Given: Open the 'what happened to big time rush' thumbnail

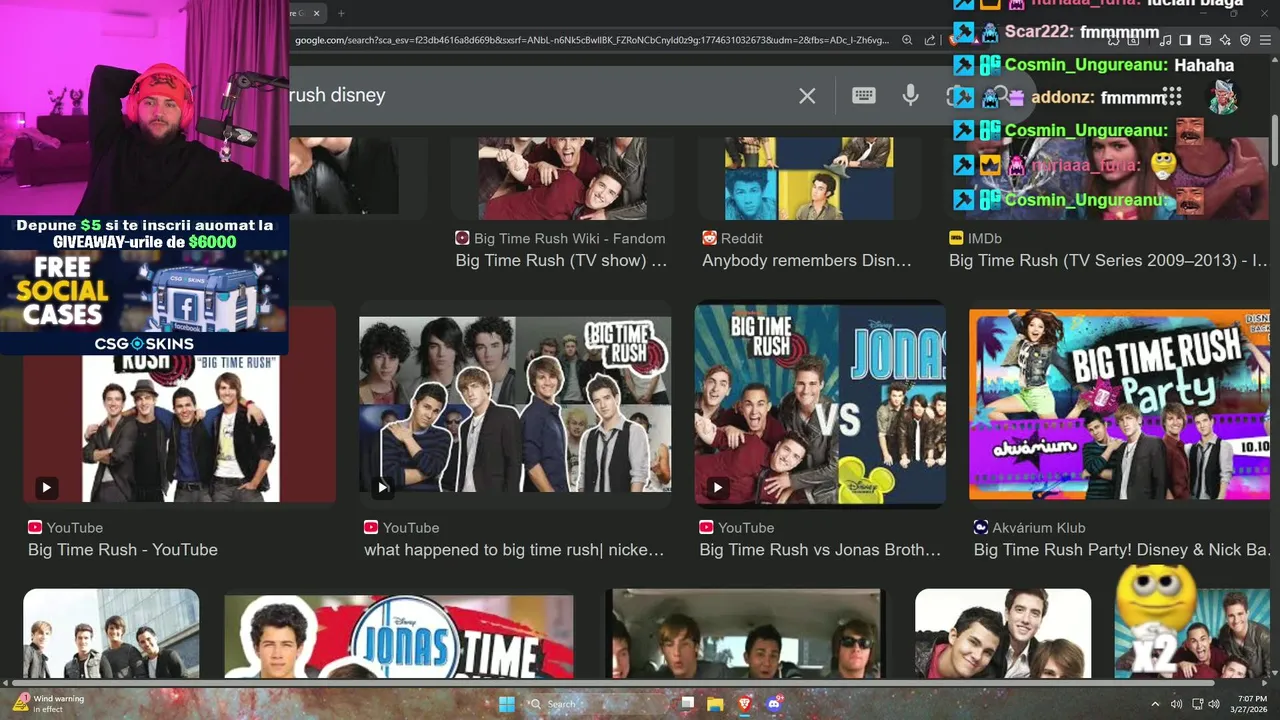Looking at the screenshot, I should click(515, 404).
